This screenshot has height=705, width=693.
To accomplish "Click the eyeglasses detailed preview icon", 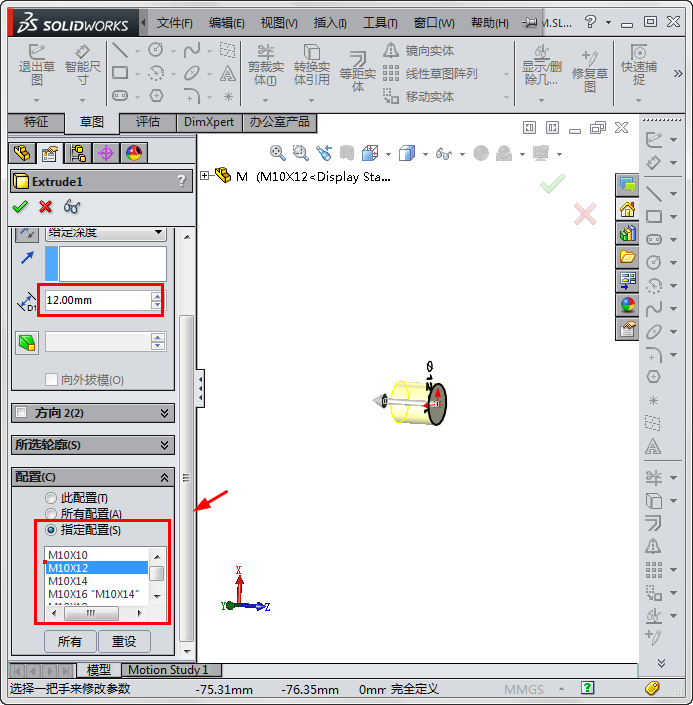I will (x=72, y=206).
